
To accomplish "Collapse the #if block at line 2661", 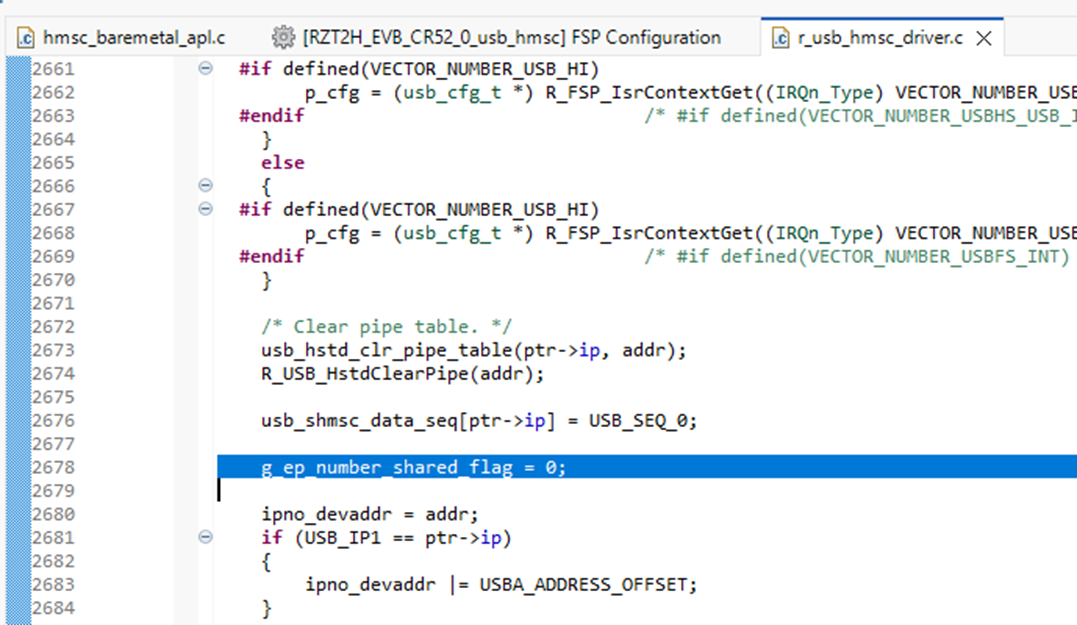I will point(205,68).
